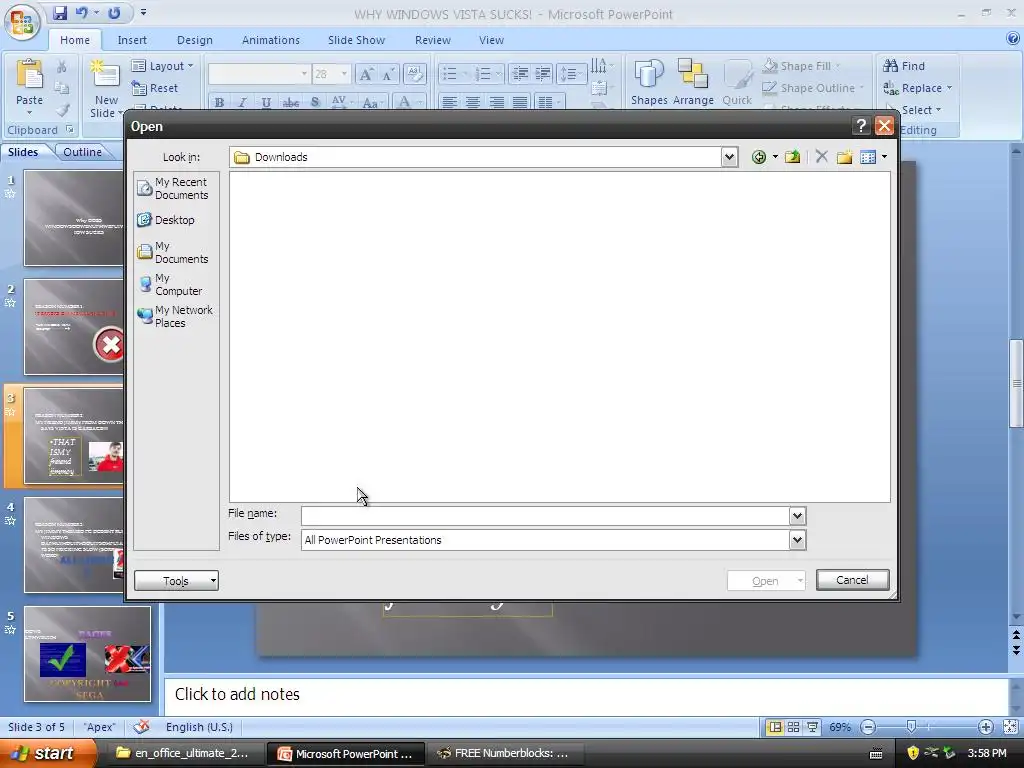Image resolution: width=1024 pixels, height=768 pixels.
Task: Click the PowerPoint Help question icon
Action: click(x=1012, y=39)
